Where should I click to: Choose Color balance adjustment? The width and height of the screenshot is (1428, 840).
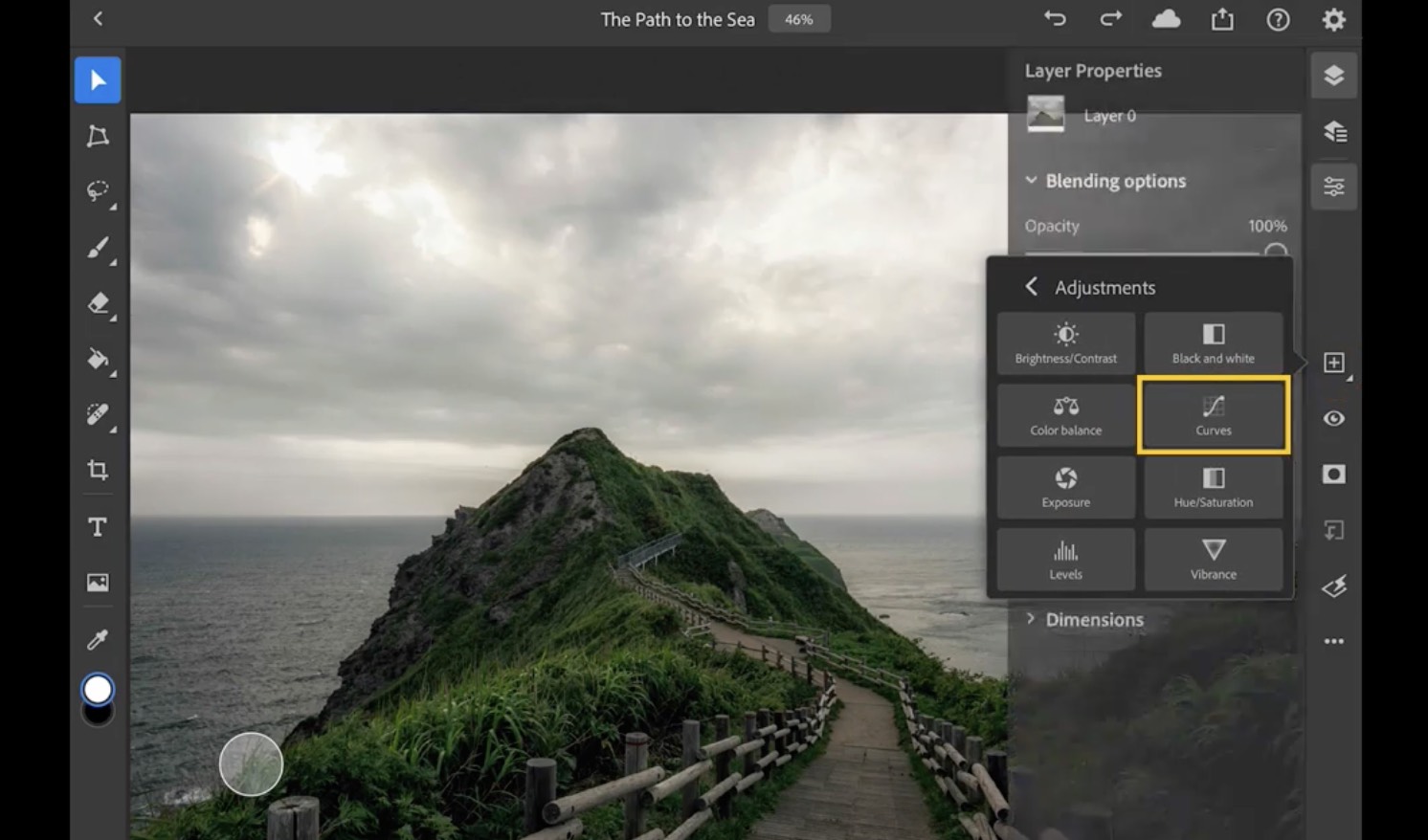click(x=1066, y=415)
